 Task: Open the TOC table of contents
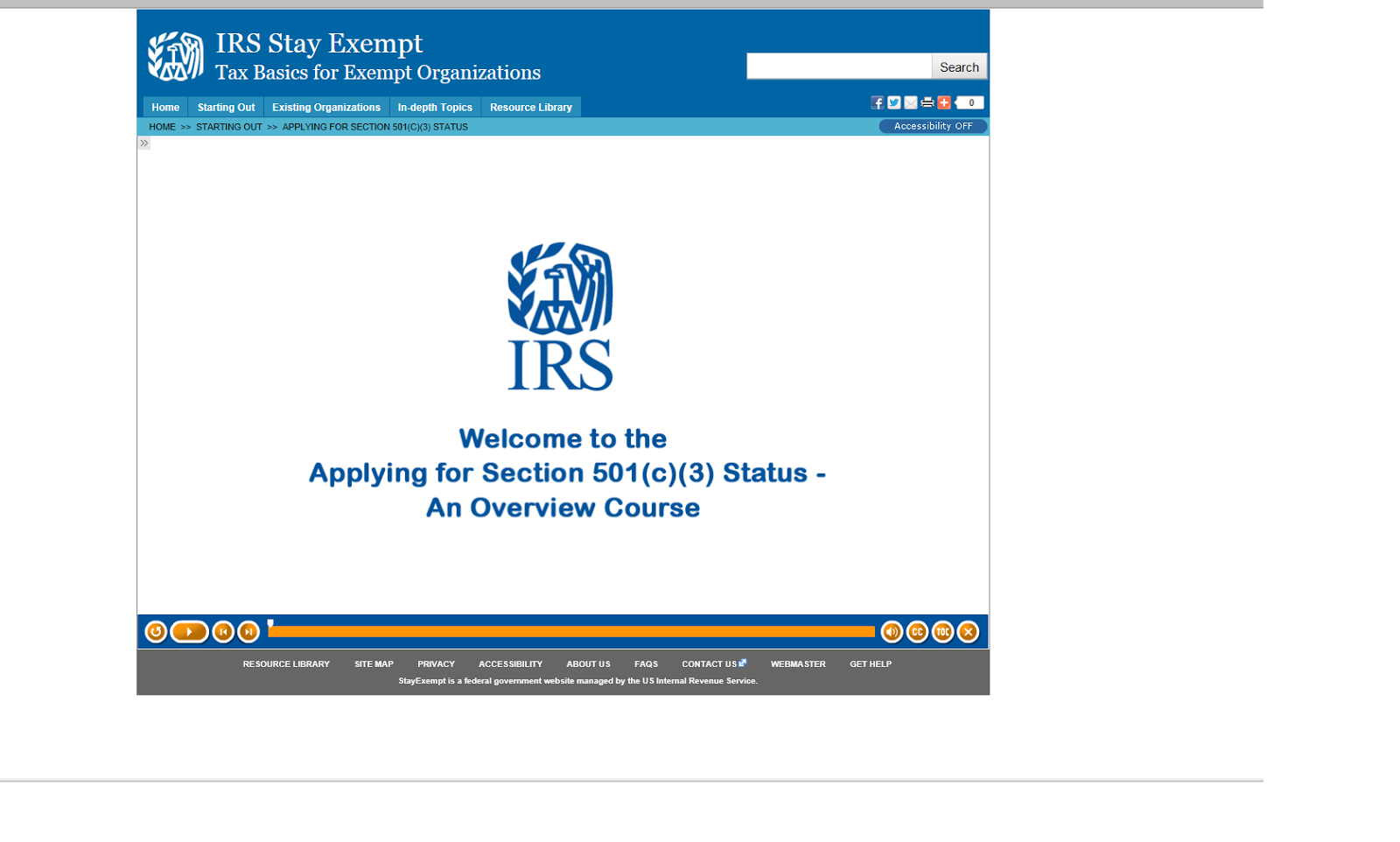[942, 631]
